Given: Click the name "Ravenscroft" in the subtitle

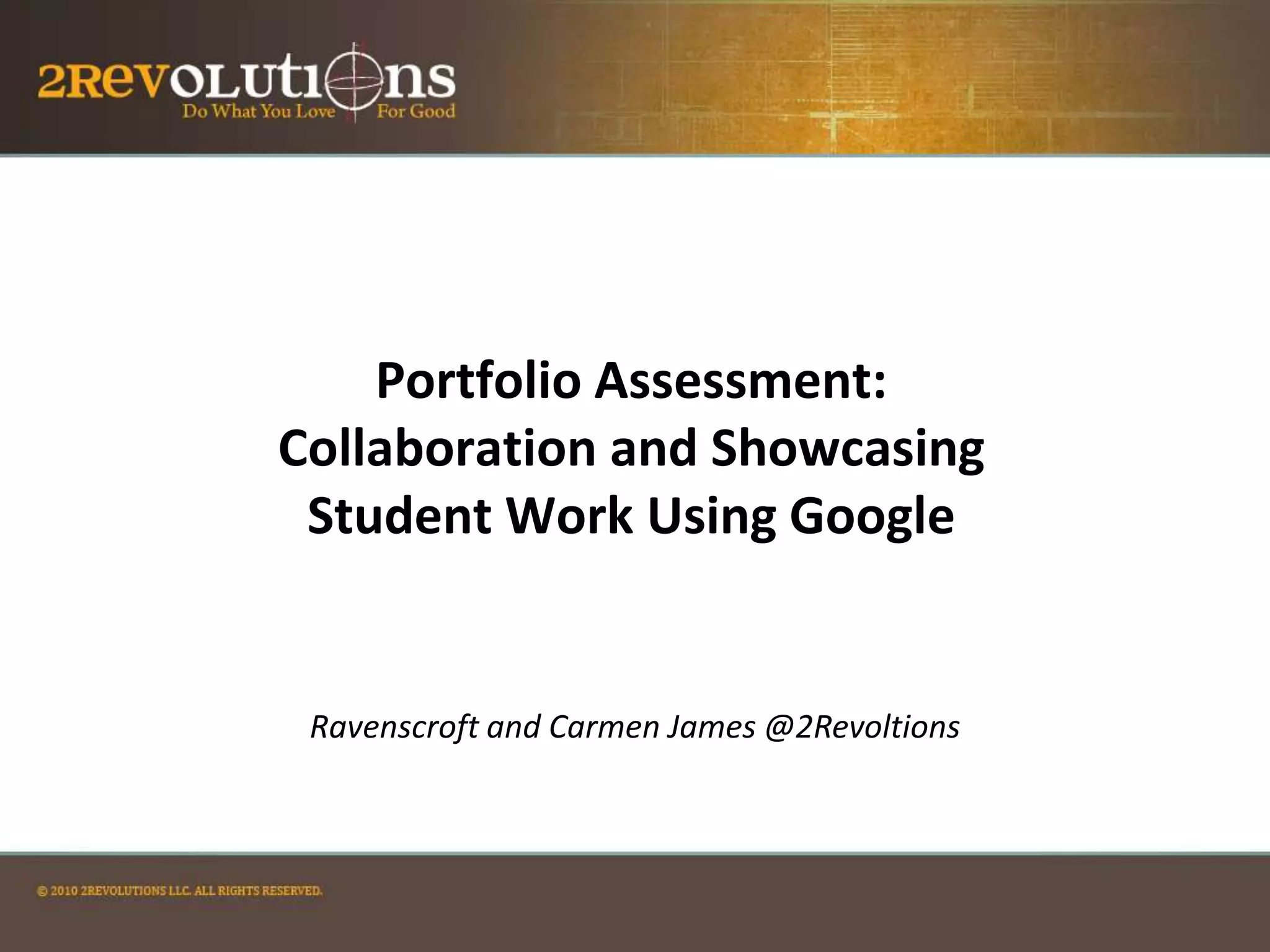Looking at the screenshot, I should (x=394, y=727).
